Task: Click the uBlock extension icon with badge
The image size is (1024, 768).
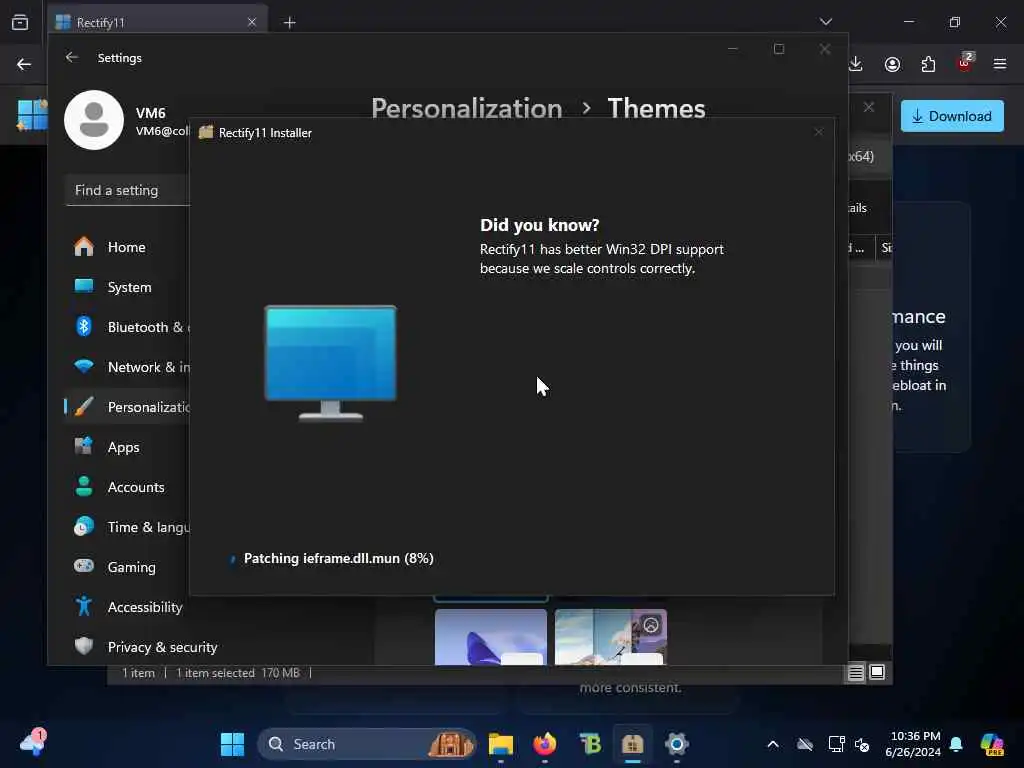Action: pos(965,63)
